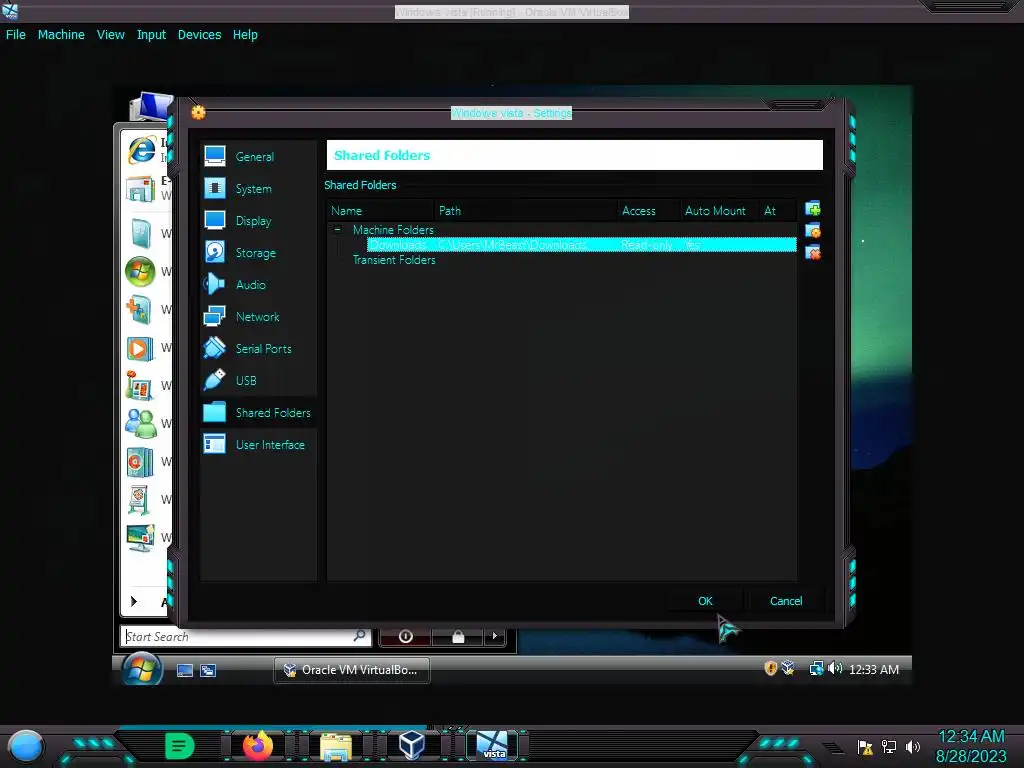The height and width of the screenshot is (768, 1024).
Task: Switch to the Vista VM taskbar button
Action: coord(492,746)
